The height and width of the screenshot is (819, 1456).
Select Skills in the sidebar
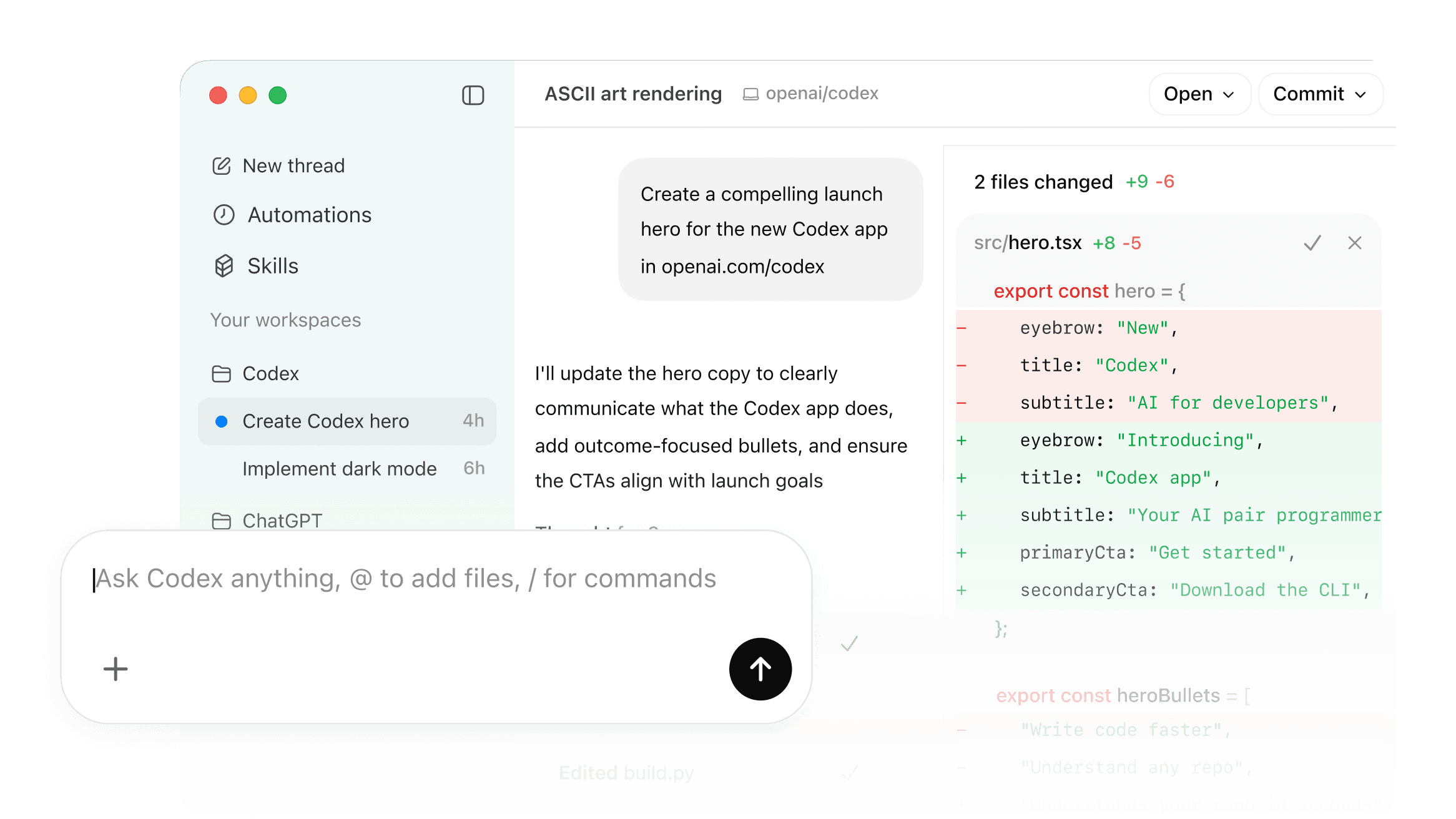click(x=272, y=265)
